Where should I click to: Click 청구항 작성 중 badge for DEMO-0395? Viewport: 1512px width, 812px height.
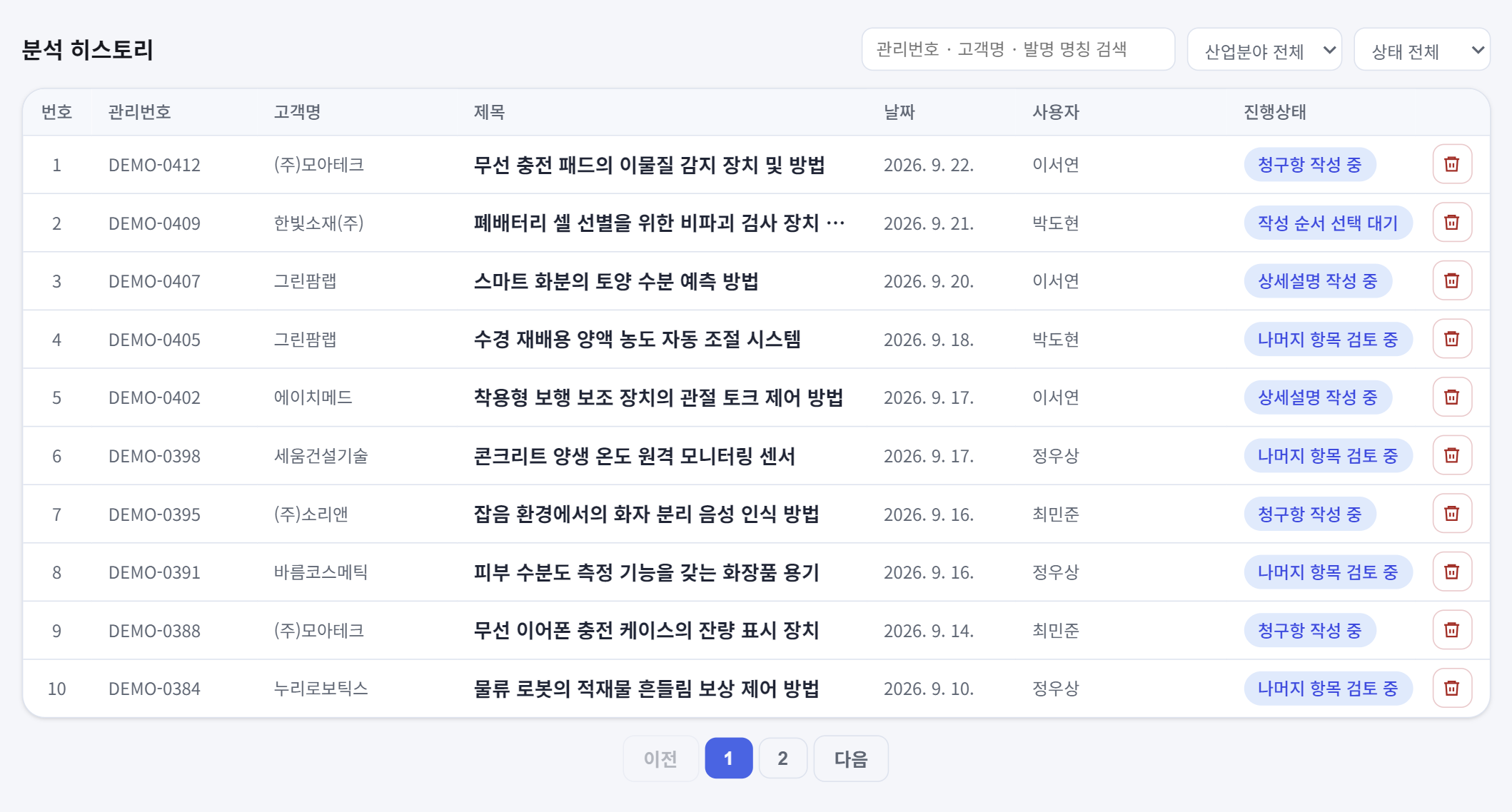[x=1310, y=514]
